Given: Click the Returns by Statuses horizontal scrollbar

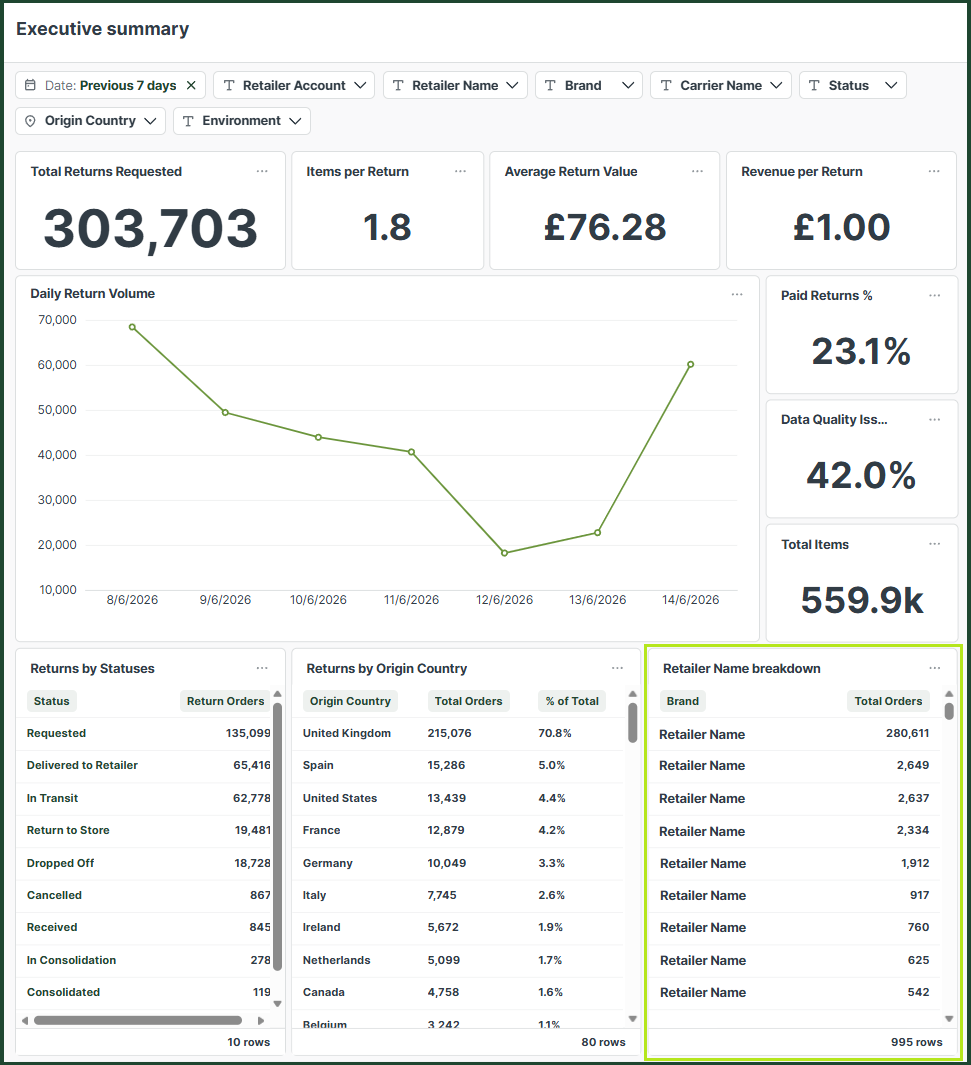Looking at the screenshot, I should [138, 1020].
